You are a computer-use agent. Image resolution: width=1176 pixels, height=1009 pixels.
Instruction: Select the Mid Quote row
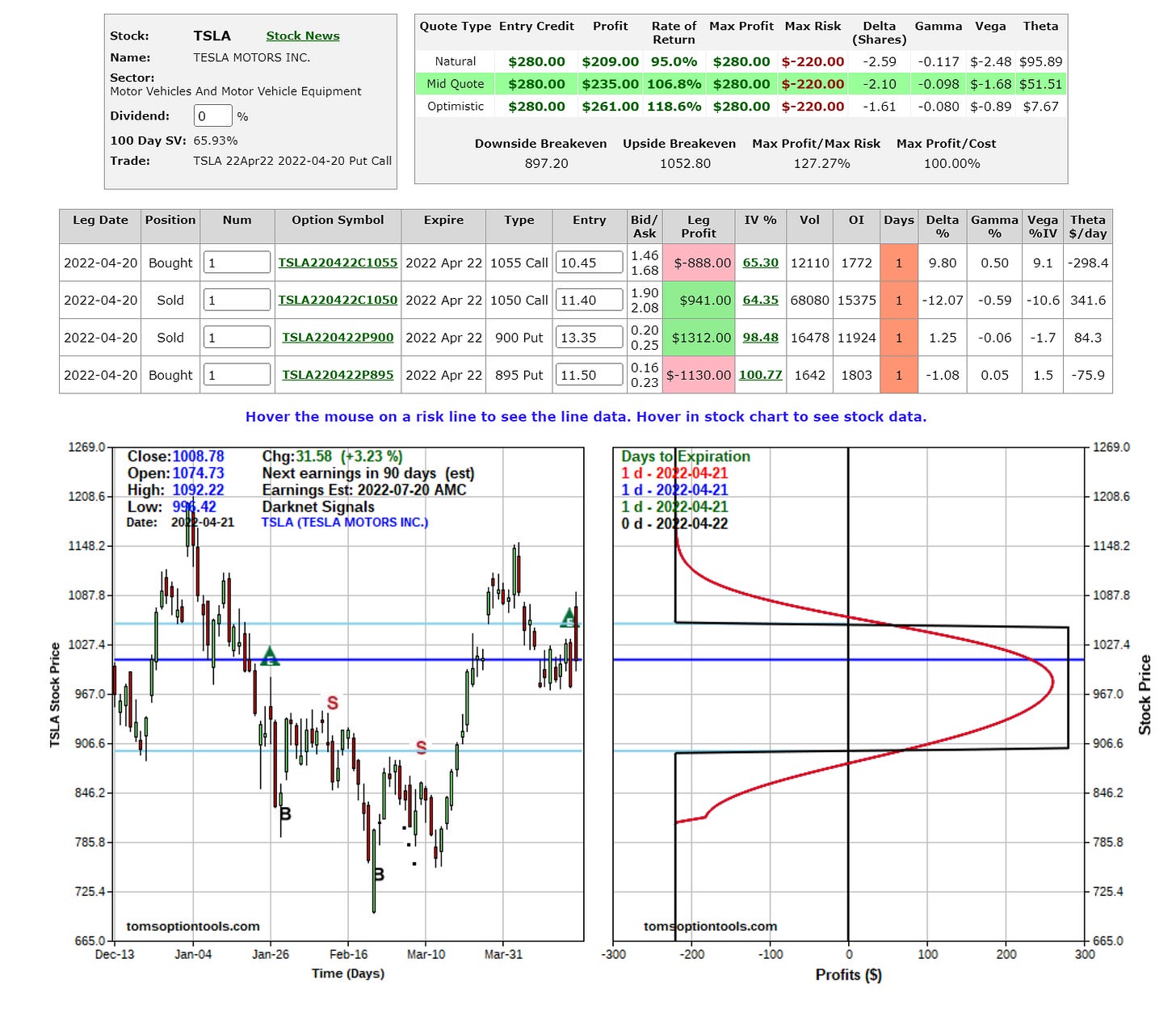pos(741,84)
